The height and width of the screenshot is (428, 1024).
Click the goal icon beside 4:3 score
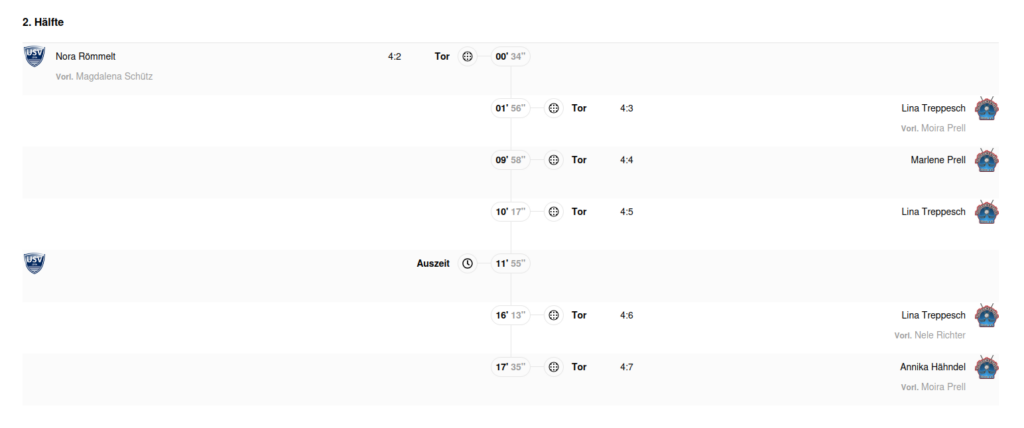(x=554, y=108)
